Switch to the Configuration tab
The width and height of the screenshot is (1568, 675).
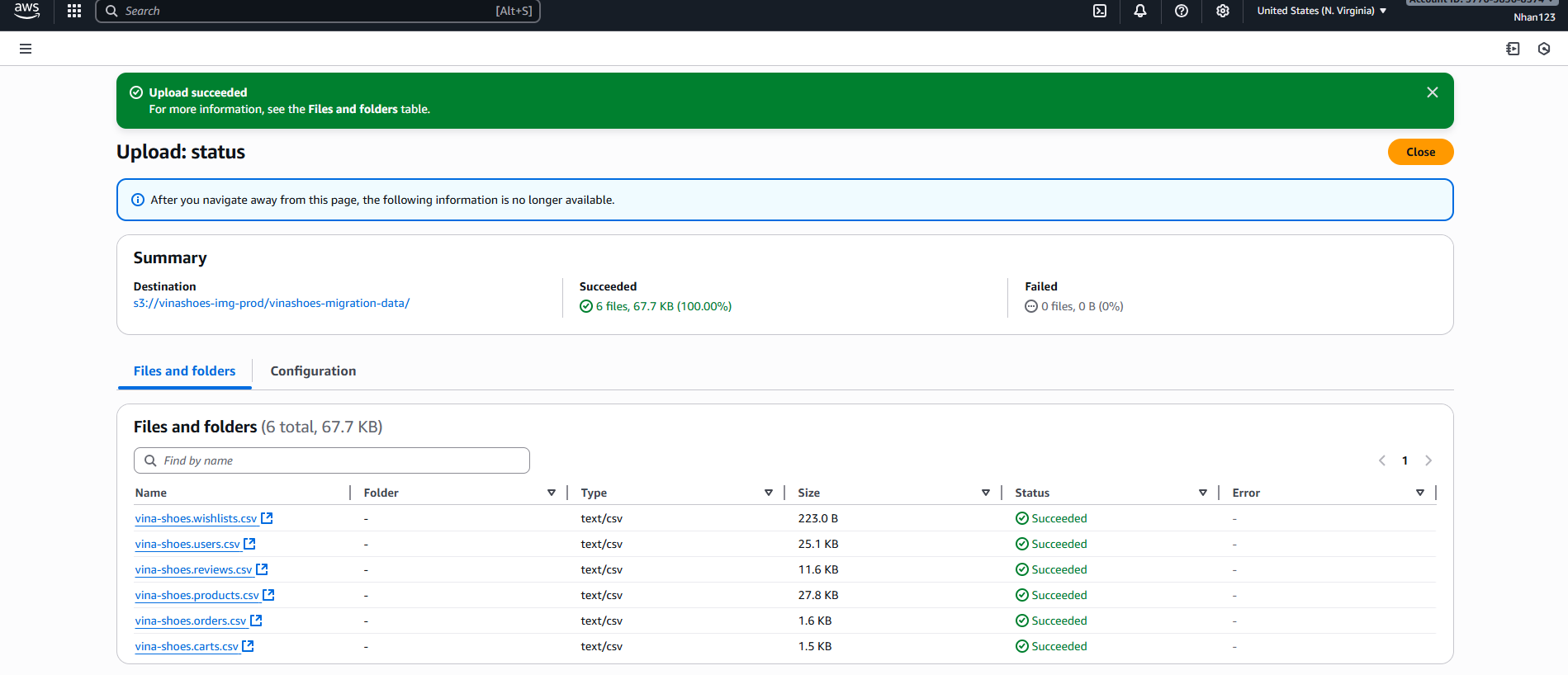(313, 371)
